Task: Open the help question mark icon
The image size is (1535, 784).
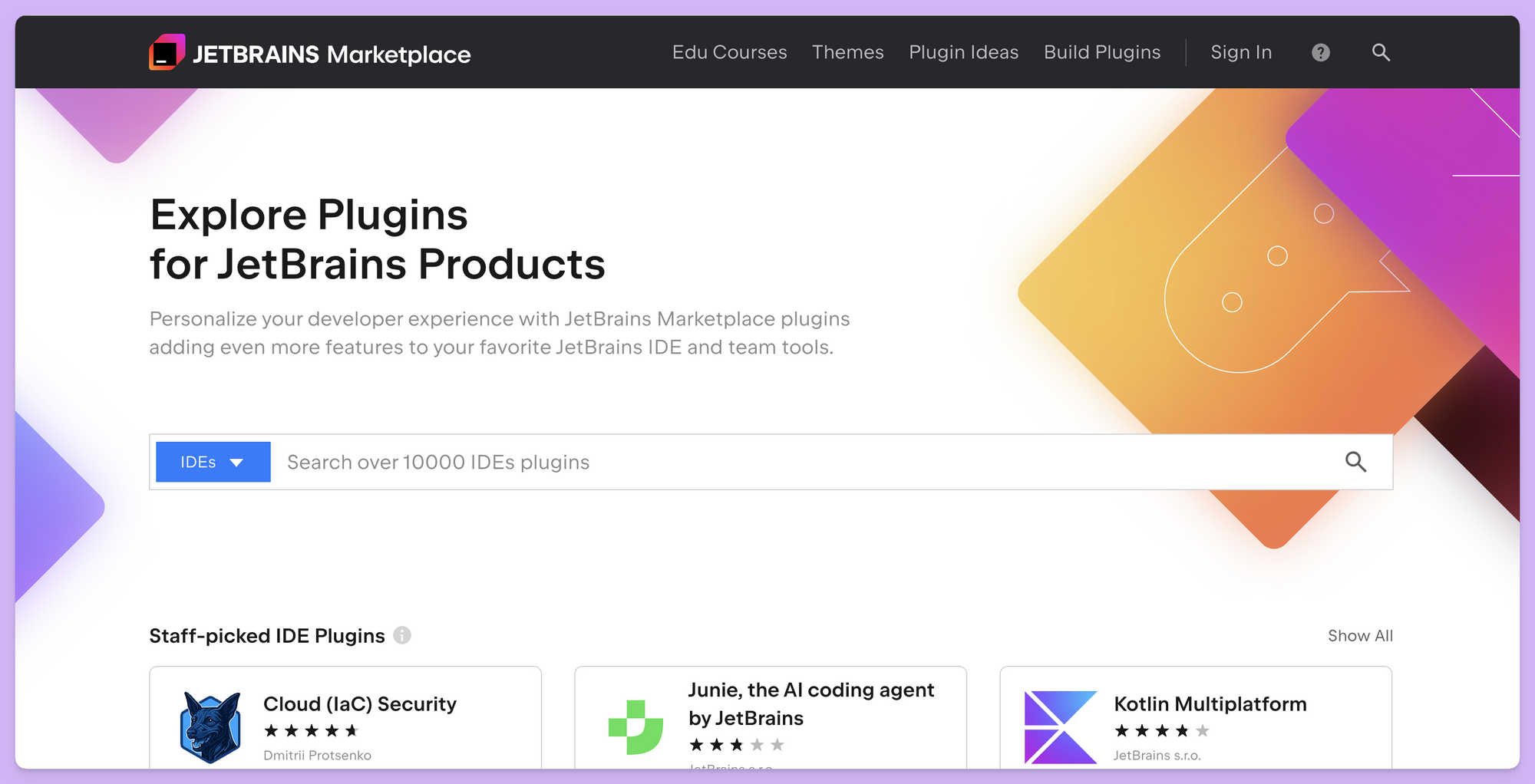Action: click(x=1319, y=52)
